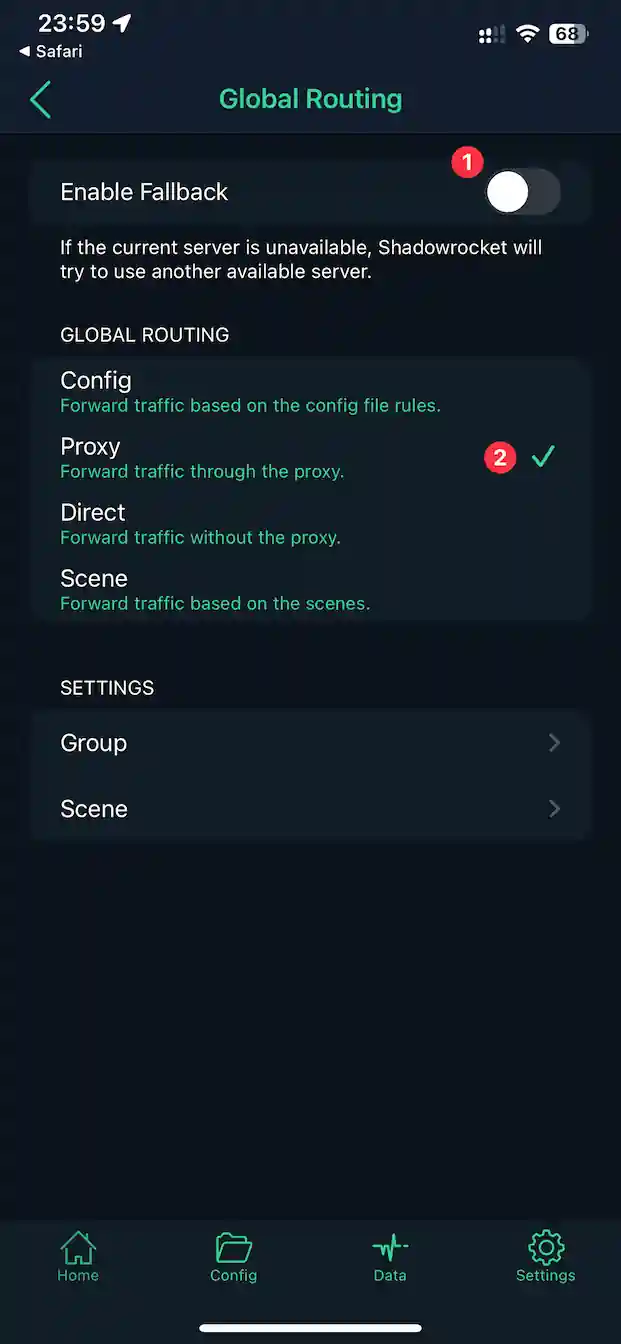The image size is (621, 1344).
Task: Tap the red badge numbered 2
Action: (500, 458)
